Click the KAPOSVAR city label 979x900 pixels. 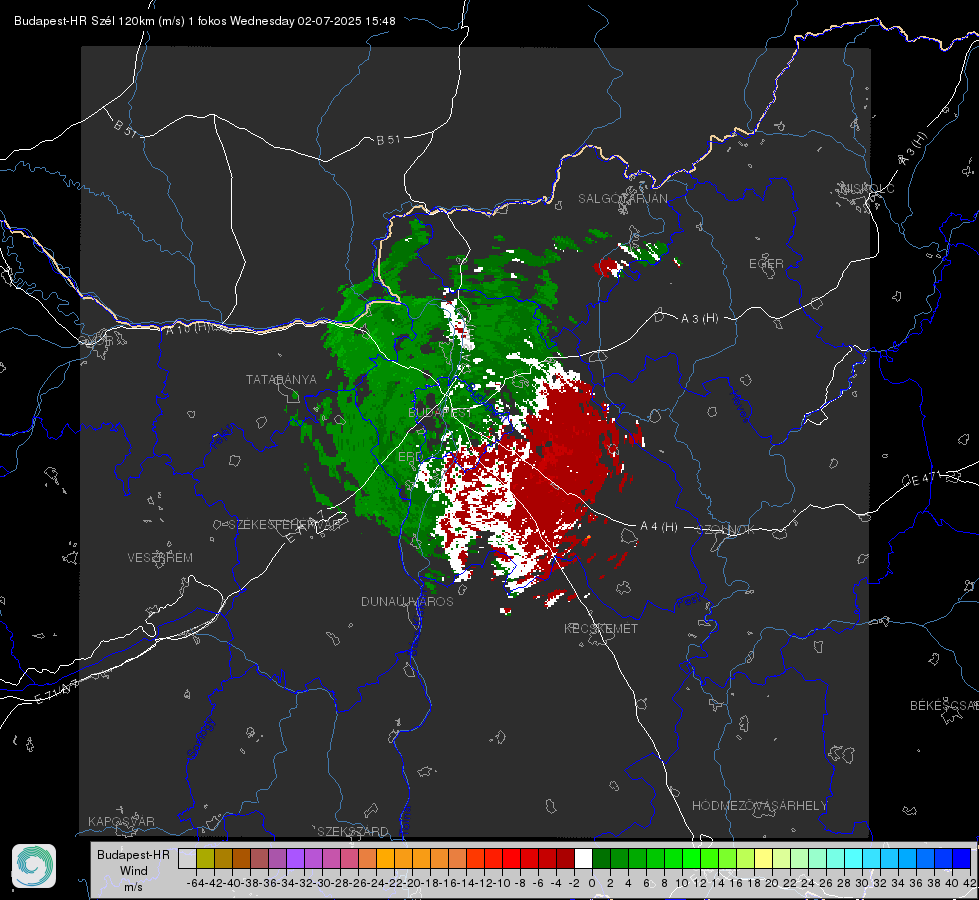click(121, 821)
